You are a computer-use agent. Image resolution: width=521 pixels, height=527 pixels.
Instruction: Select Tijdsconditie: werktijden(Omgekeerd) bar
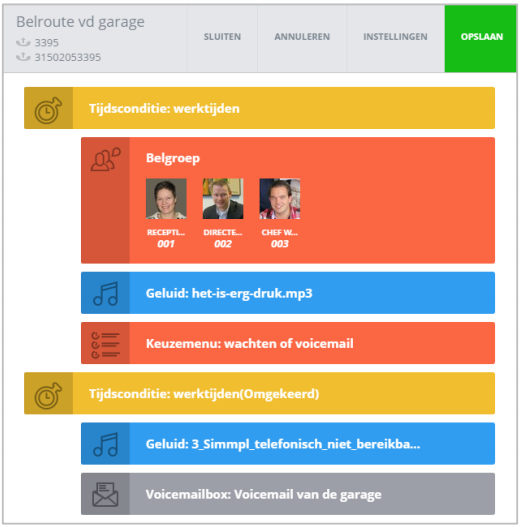pos(259,394)
